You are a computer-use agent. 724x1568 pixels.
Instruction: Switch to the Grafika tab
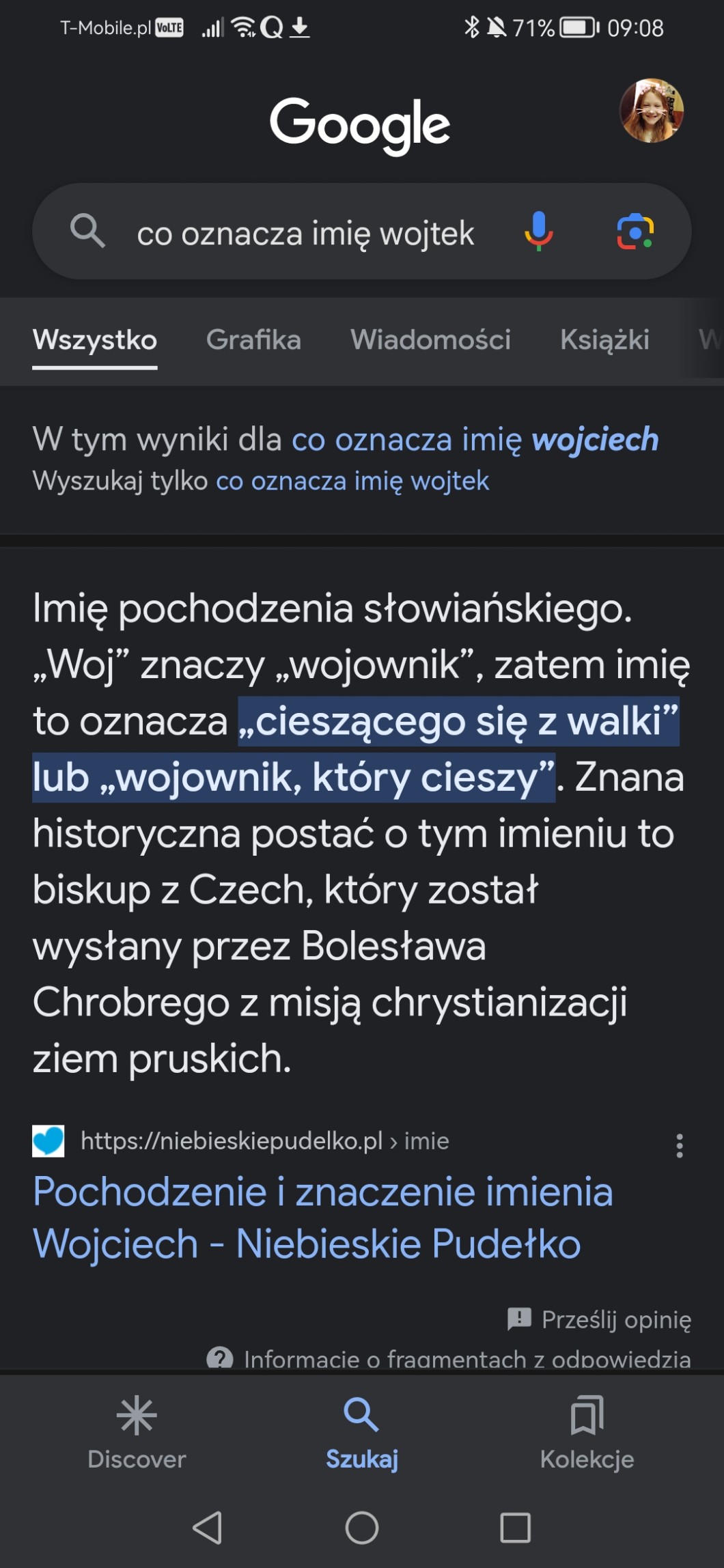click(x=253, y=339)
